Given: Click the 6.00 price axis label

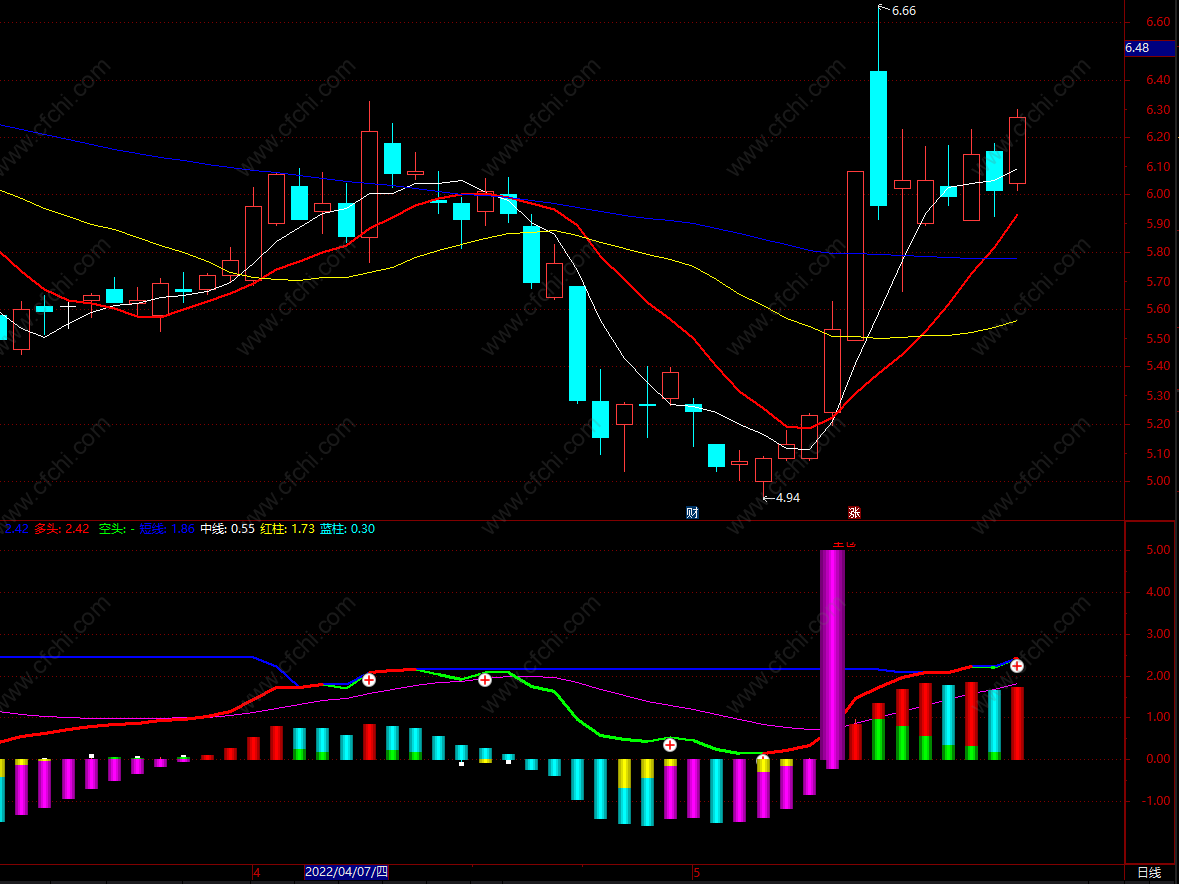Looking at the screenshot, I should pos(1158,194).
